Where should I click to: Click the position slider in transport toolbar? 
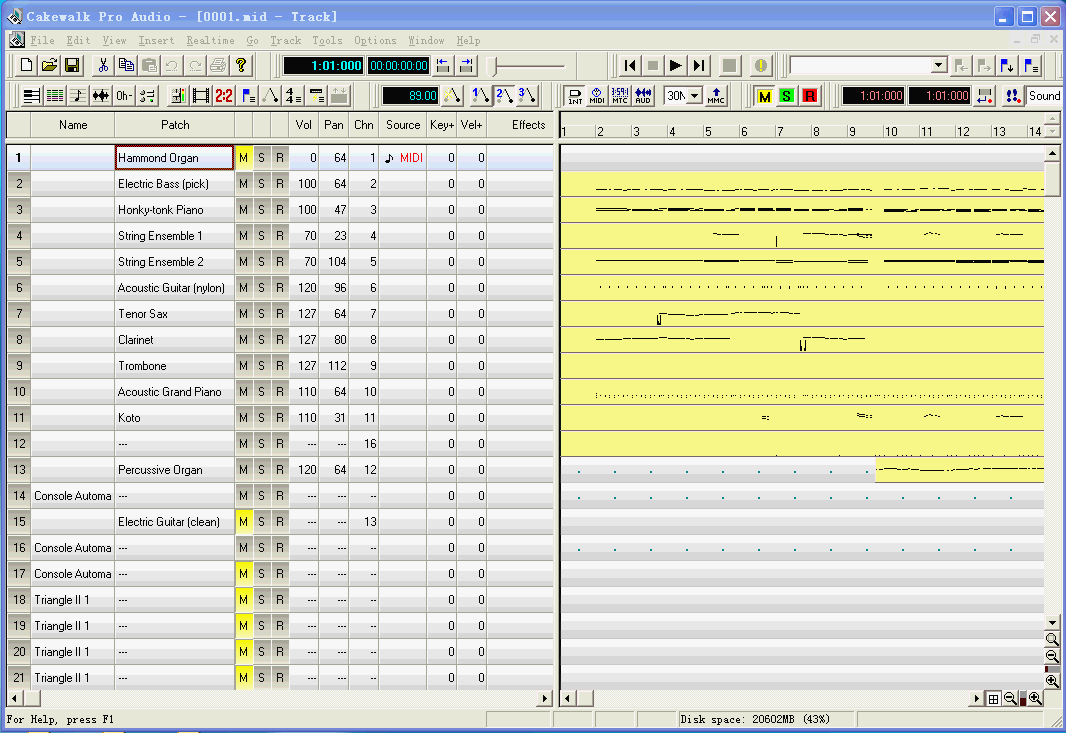[528, 66]
